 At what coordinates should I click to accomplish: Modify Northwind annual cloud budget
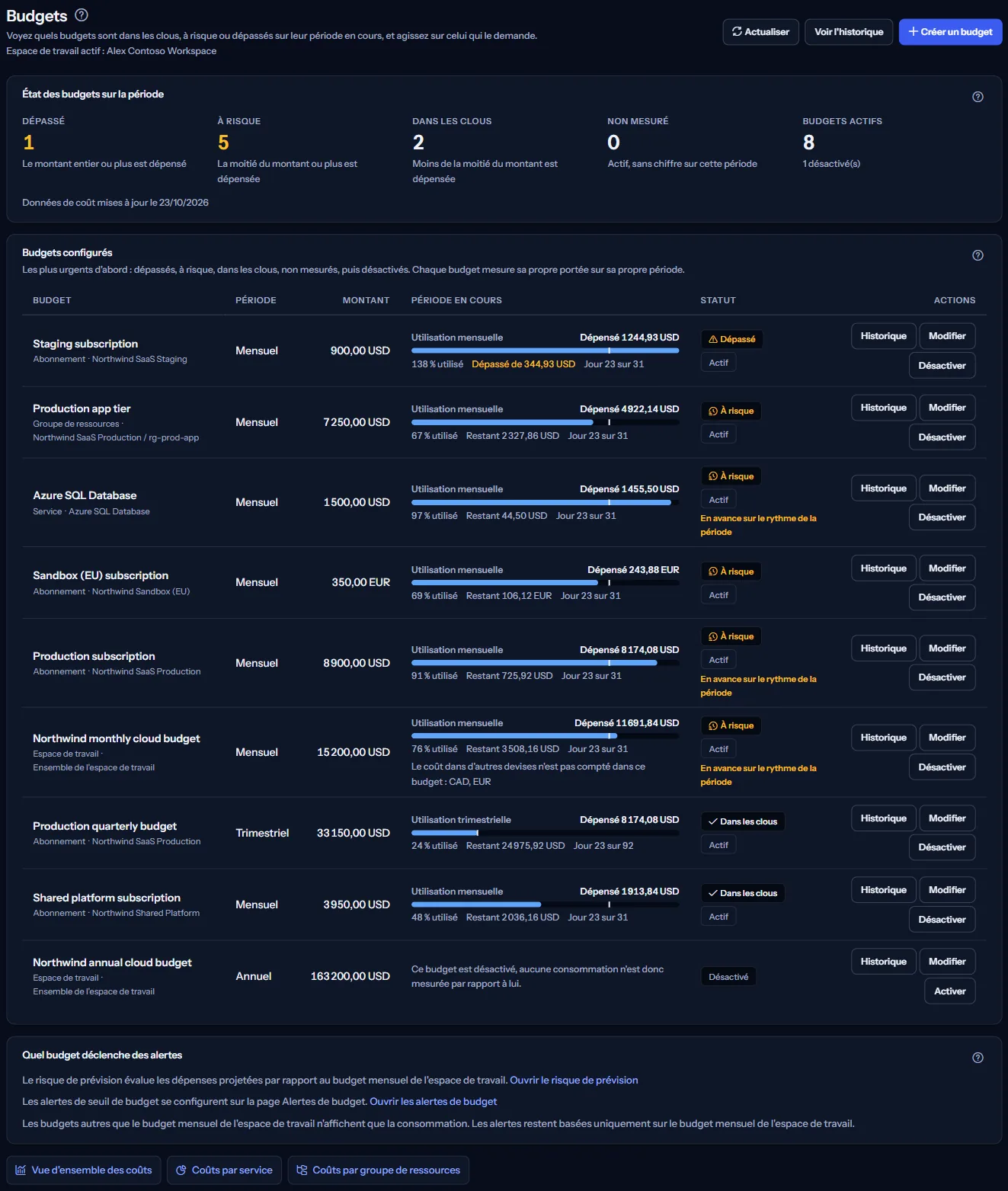click(x=947, y=962)
